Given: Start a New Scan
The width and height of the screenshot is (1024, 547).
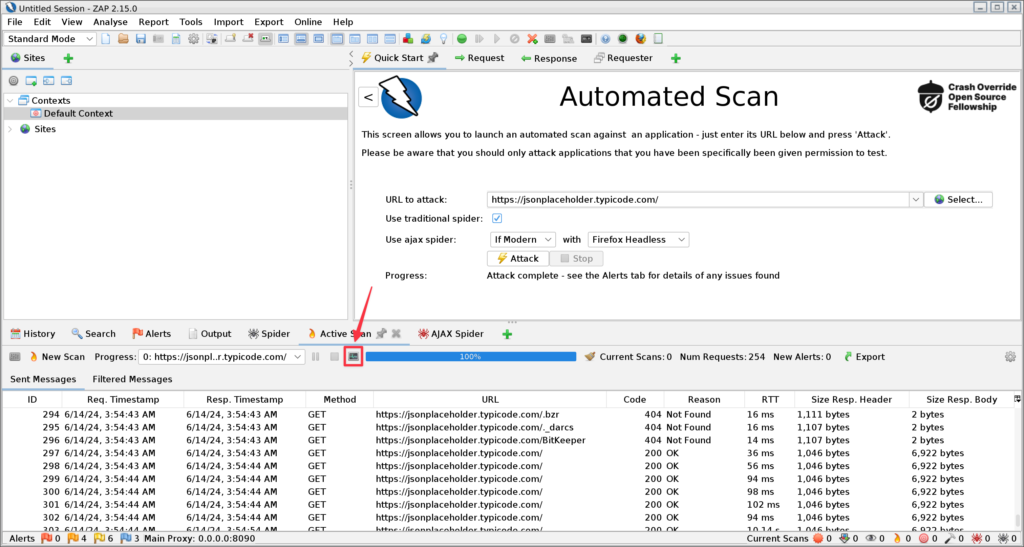Looking at the screenshot, I should 57,357.
